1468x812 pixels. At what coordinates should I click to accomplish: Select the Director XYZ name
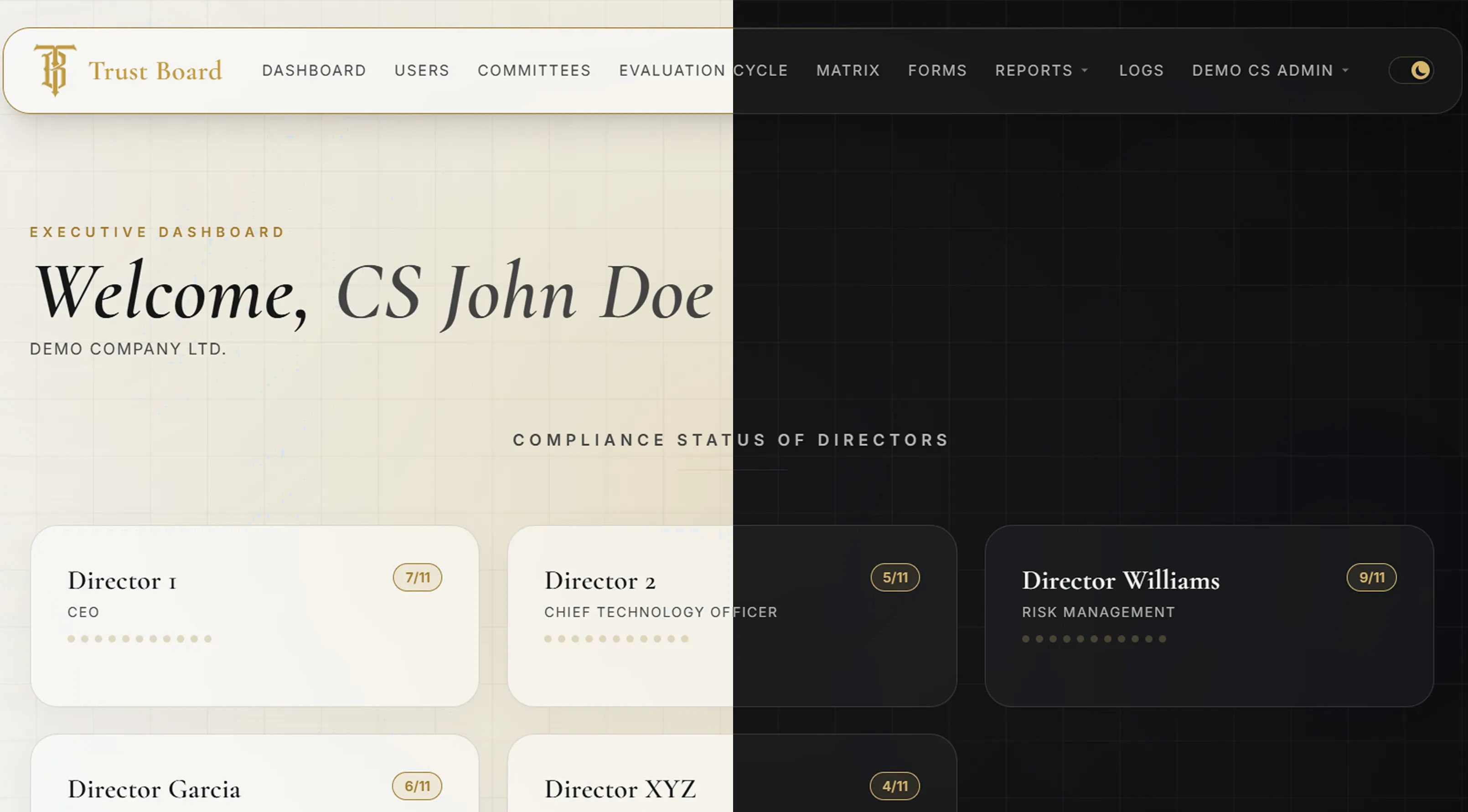pyautogui.click(x=620, y=789)
